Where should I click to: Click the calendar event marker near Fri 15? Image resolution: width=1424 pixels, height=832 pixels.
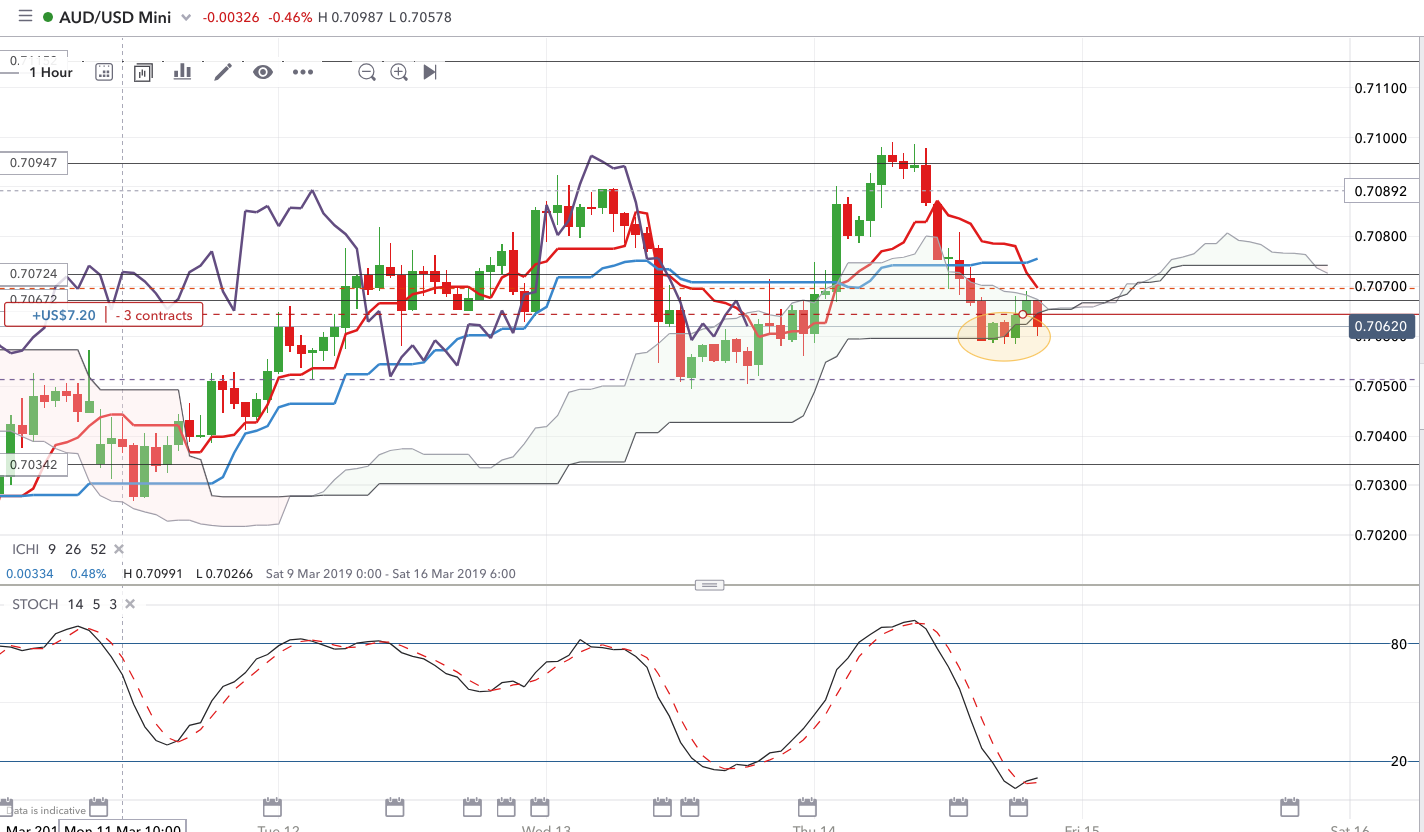click(1018, 806)
